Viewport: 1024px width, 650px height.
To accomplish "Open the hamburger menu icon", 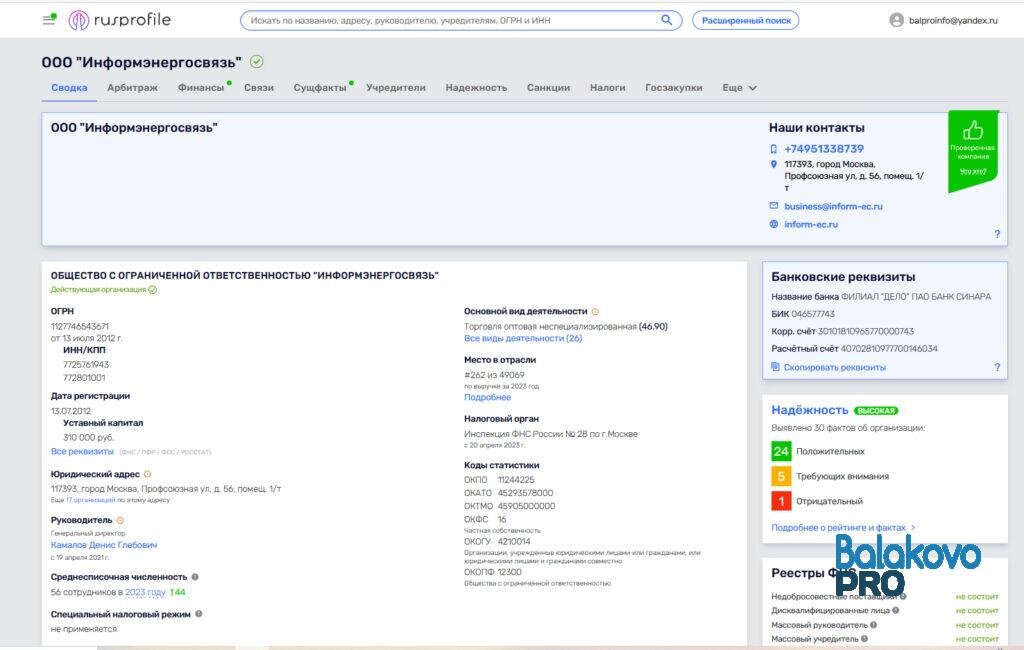I will [x=49, y=20].
